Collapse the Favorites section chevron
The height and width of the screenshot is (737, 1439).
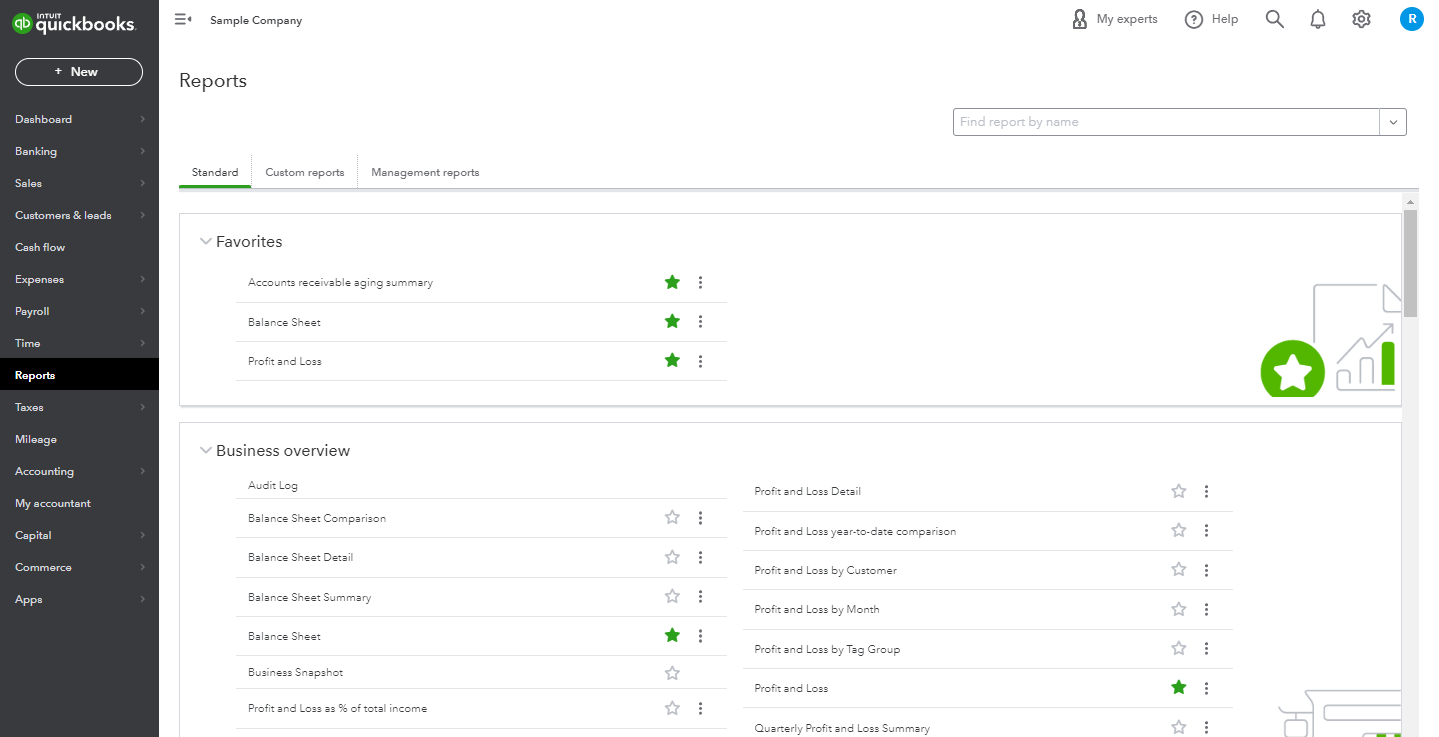[x=206, y=241]
